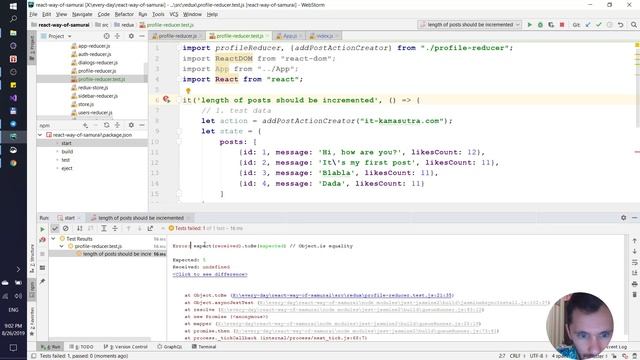640x360 pixels.
Task: Open the Windows Start button
Action: pos(13,6)
